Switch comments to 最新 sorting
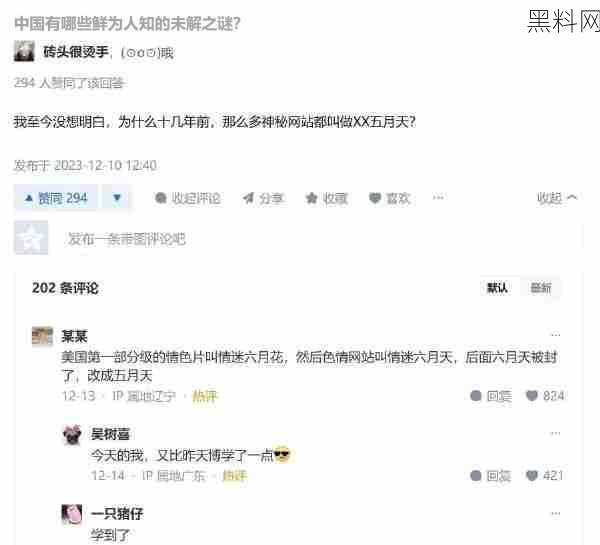600x545 pixels. click(541, 288)
